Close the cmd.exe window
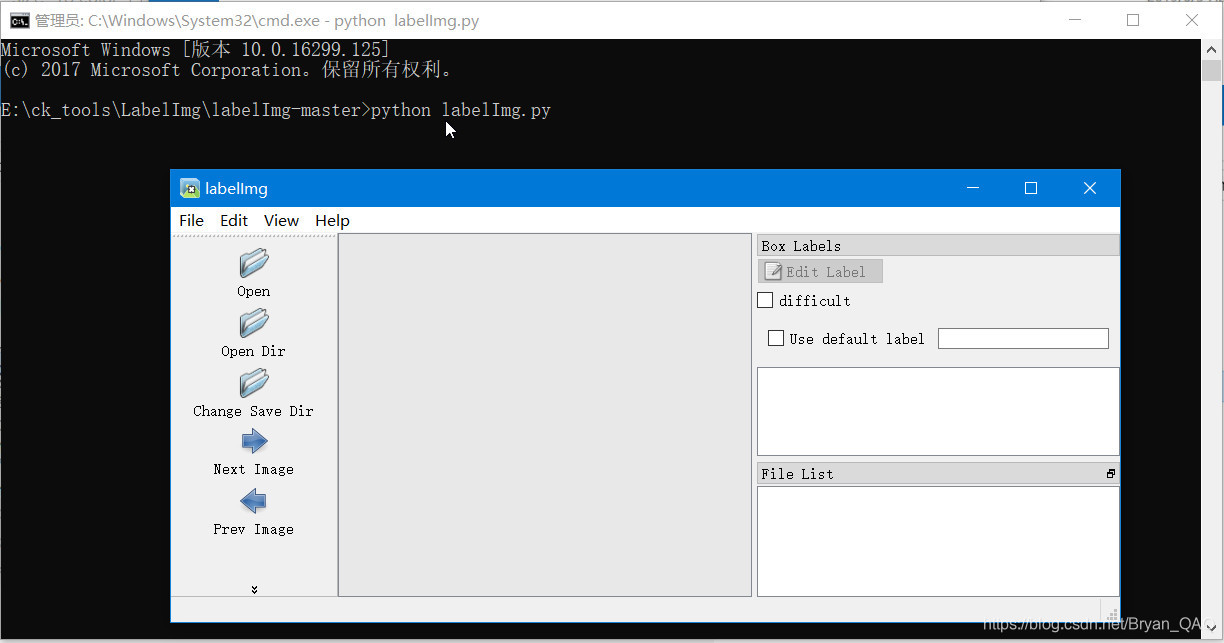The height and width of the screenshot is (643, 1224). pyautogui.click(x=1192, y=20)
